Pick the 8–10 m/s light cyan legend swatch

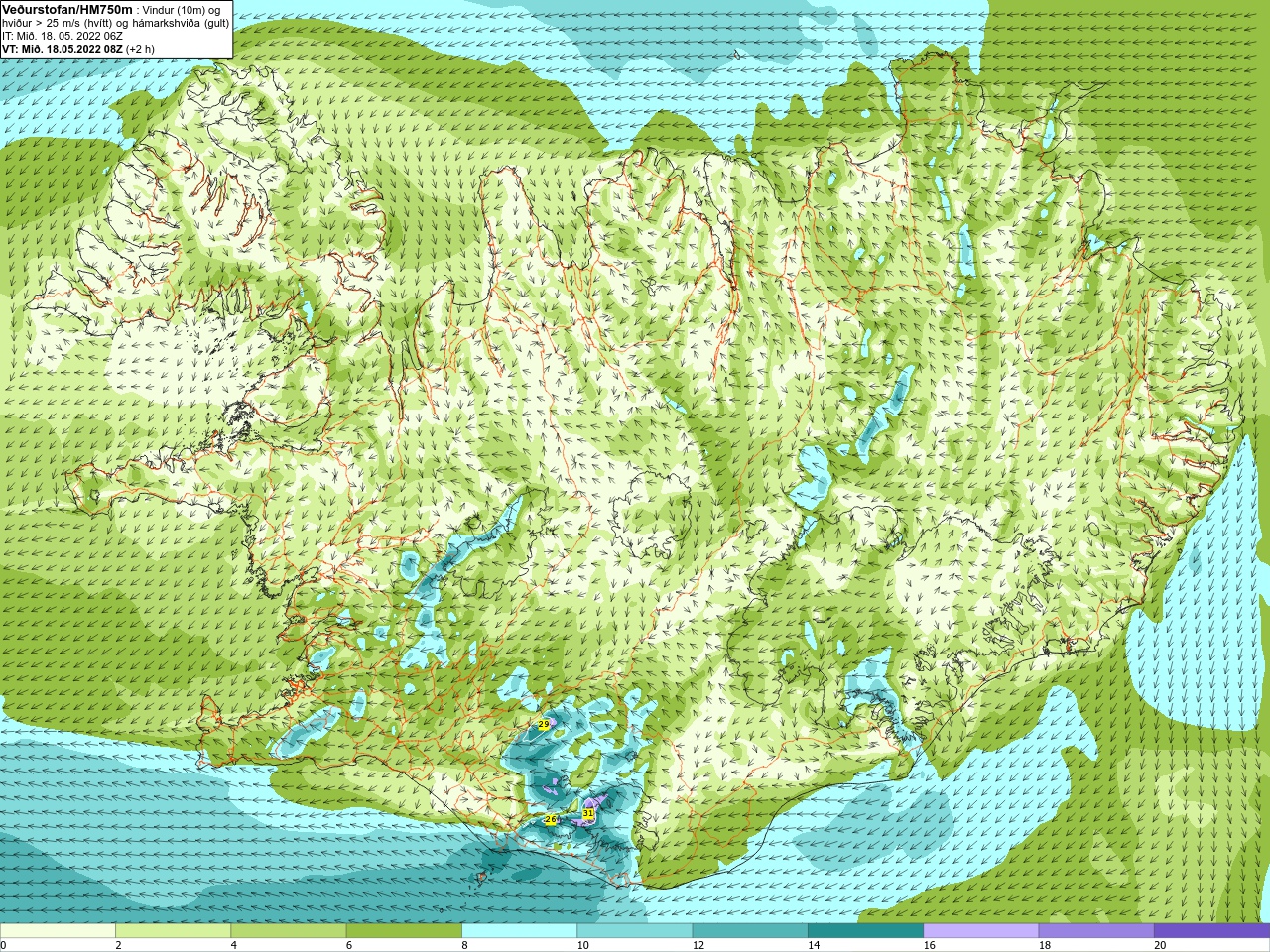[x=519, y=931]
